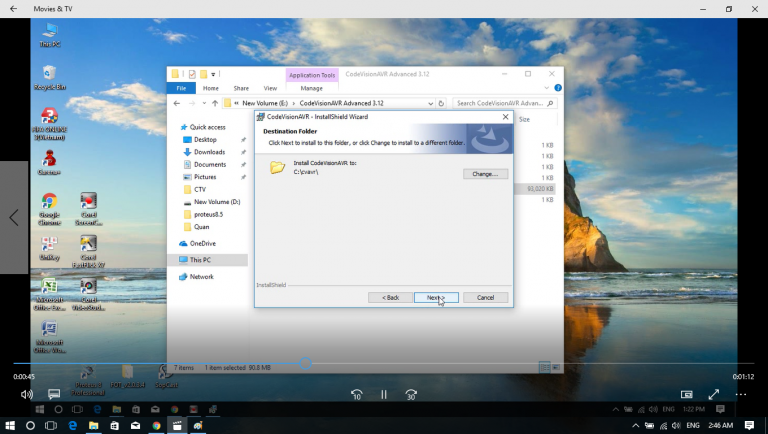Select This PC in the navigation pane
This screenshot has width=768, height=434.
203,260
